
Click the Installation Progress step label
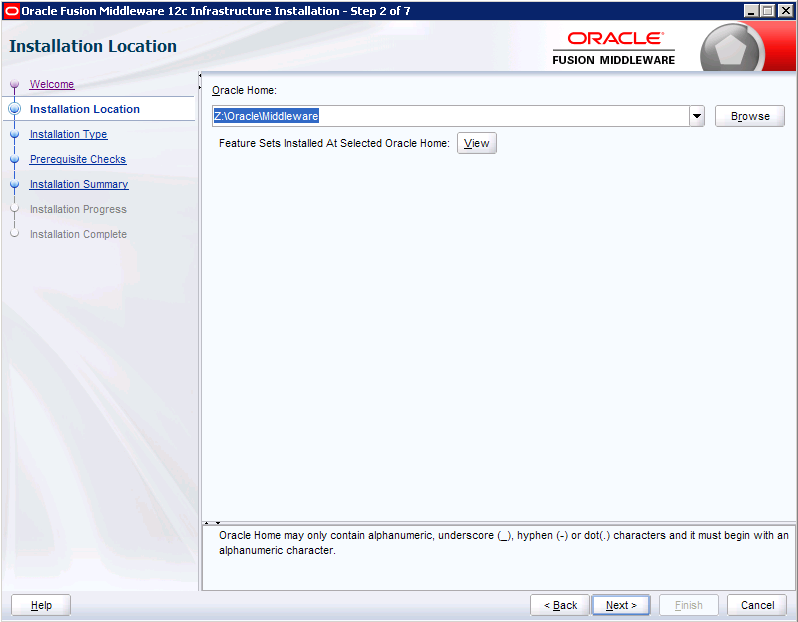78,209
